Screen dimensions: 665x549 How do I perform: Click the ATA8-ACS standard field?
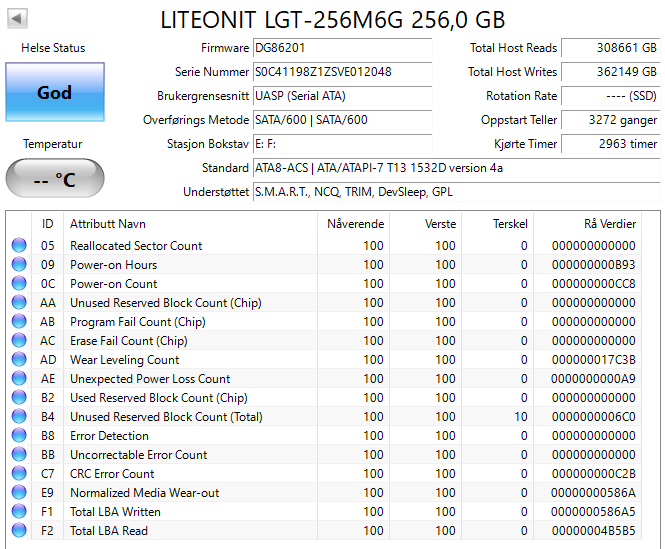tap(456, 168)
